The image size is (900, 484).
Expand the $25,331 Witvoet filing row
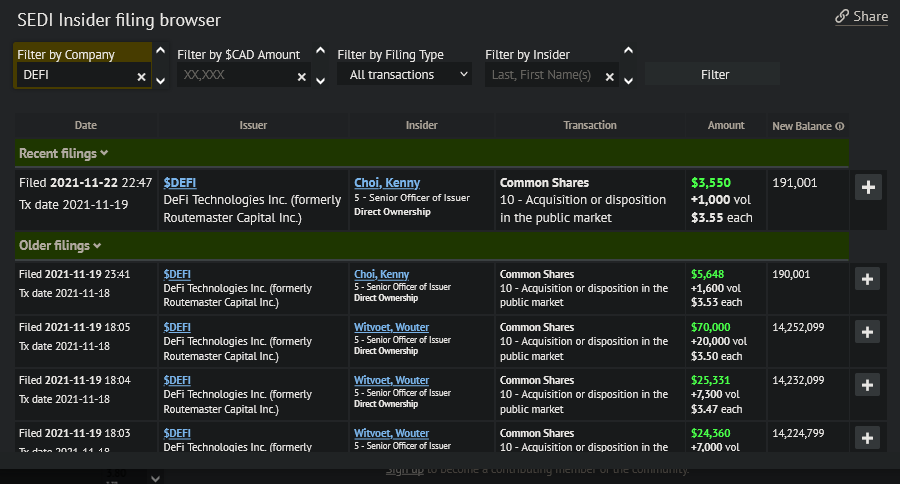click(867, 386)
